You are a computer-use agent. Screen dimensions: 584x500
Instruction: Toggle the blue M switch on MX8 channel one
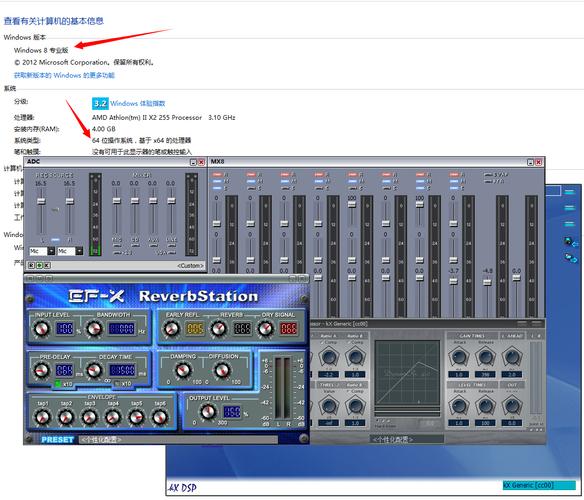pyautogui.click(x=217, y=181)
